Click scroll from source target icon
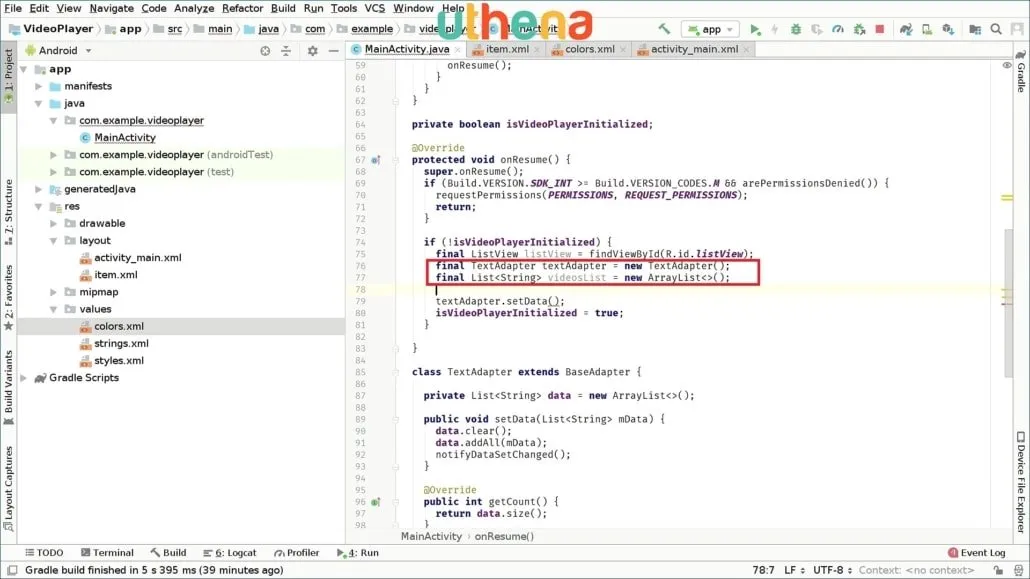 coord(265,51)
